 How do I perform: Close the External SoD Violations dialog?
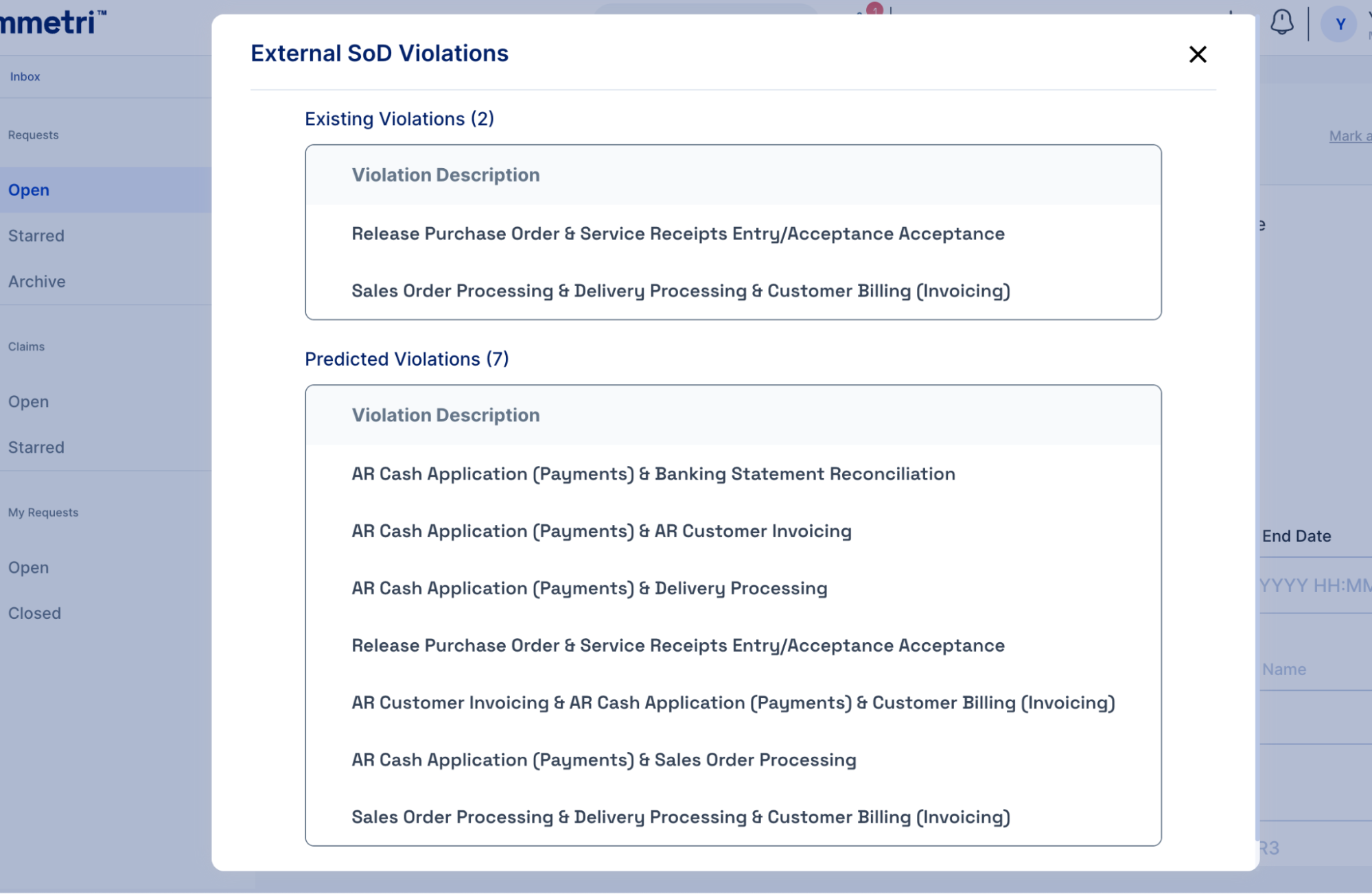(x=1197, y=54)
